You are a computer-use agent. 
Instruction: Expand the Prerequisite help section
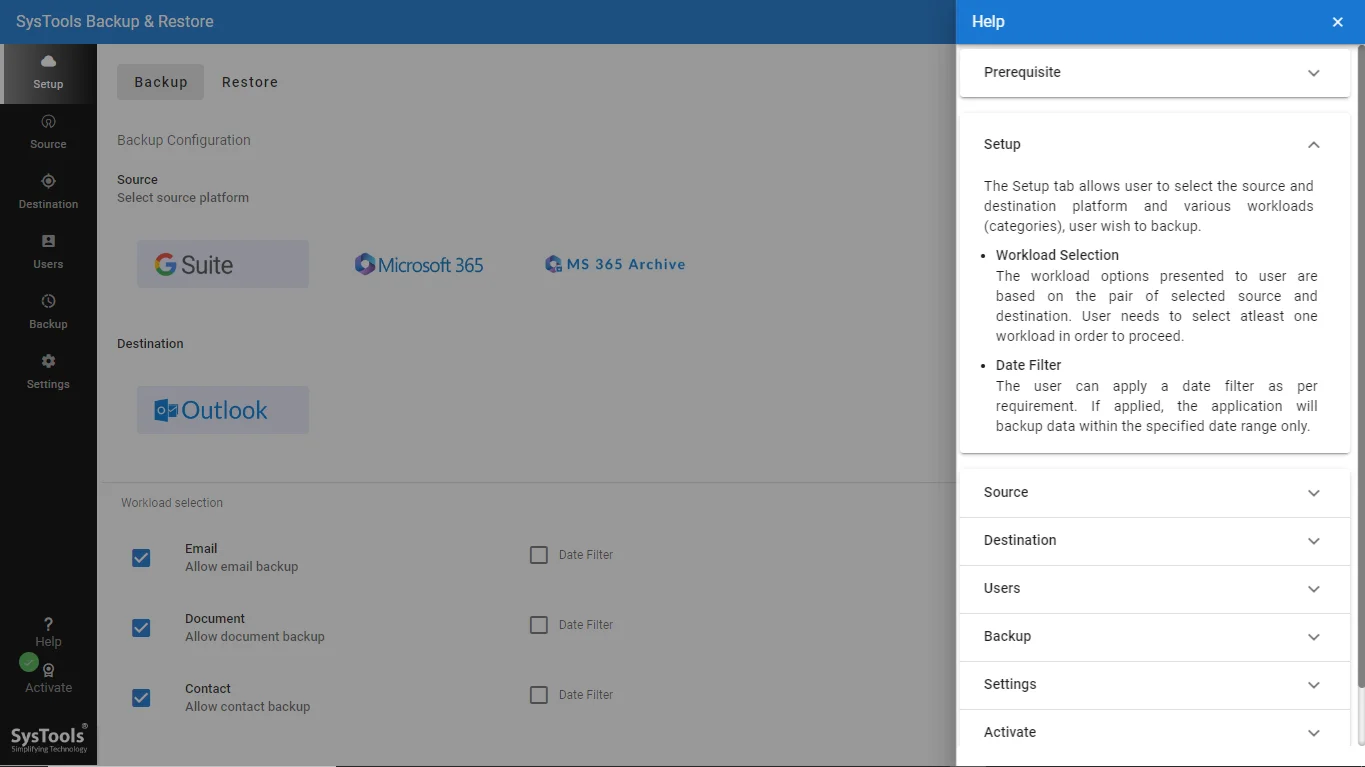[1155, 72]
